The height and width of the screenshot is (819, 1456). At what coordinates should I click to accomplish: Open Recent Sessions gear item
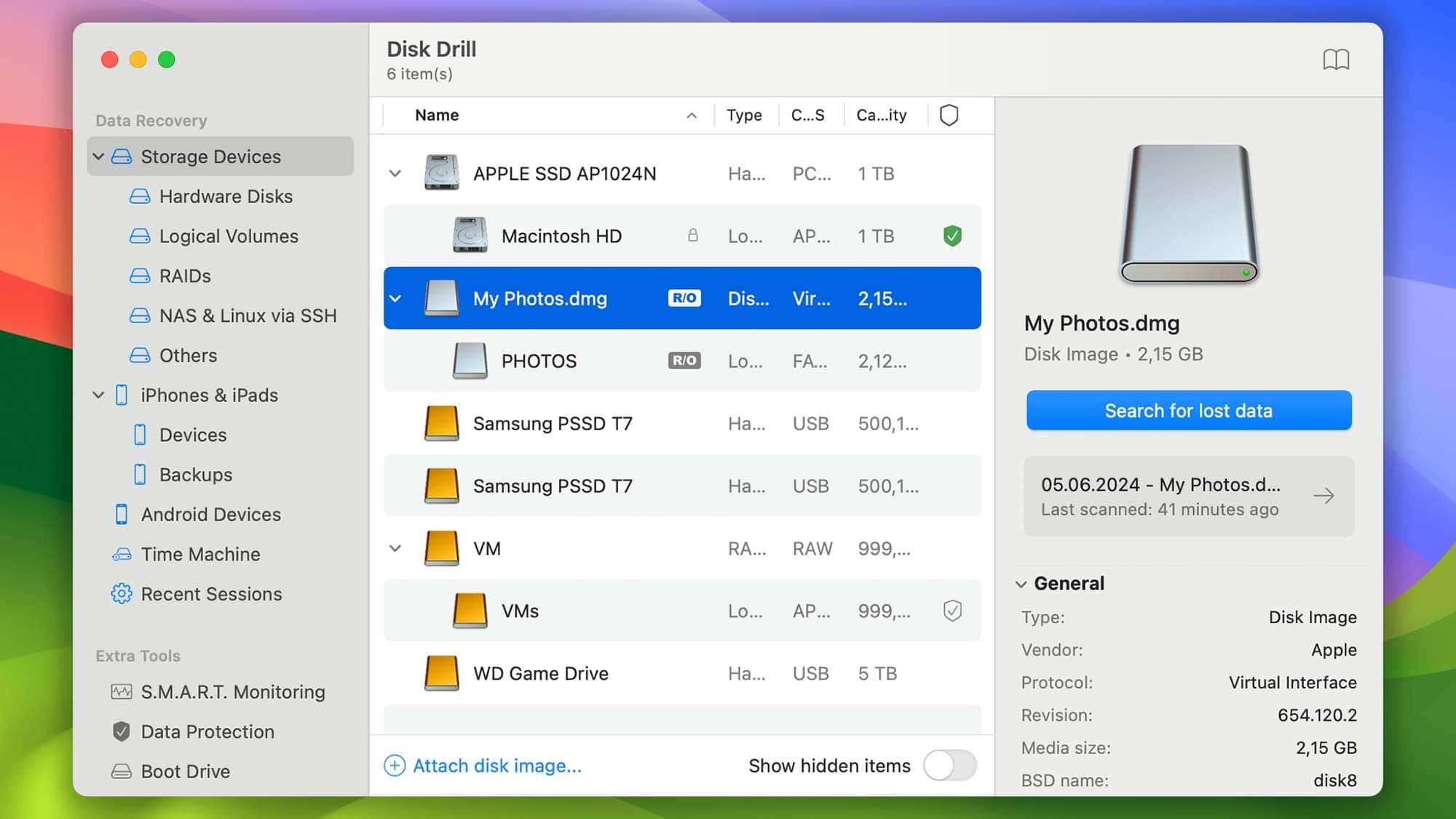pos(210,594)
